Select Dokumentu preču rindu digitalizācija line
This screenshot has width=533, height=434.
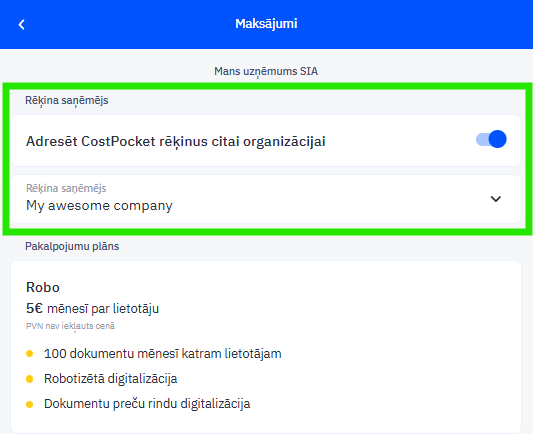(147, 404)
